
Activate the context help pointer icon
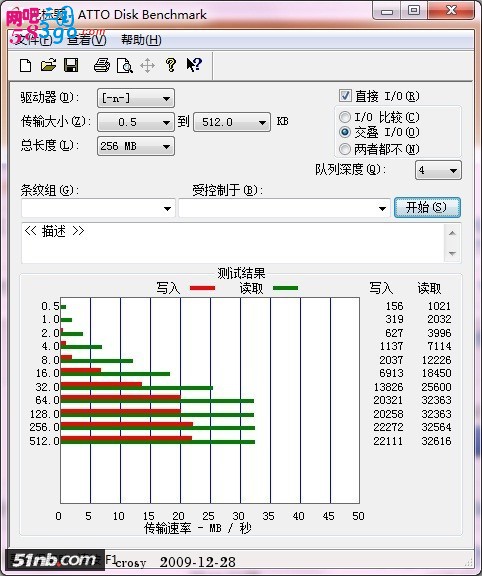coord(194,65)
